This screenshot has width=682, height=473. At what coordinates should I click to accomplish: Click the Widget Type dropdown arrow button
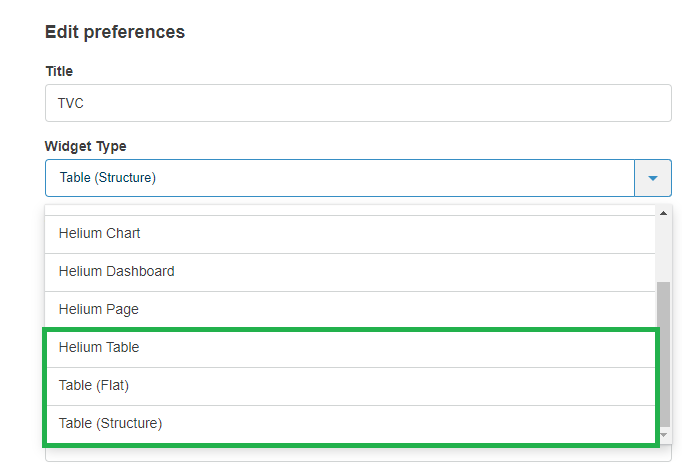coord(653,178)
